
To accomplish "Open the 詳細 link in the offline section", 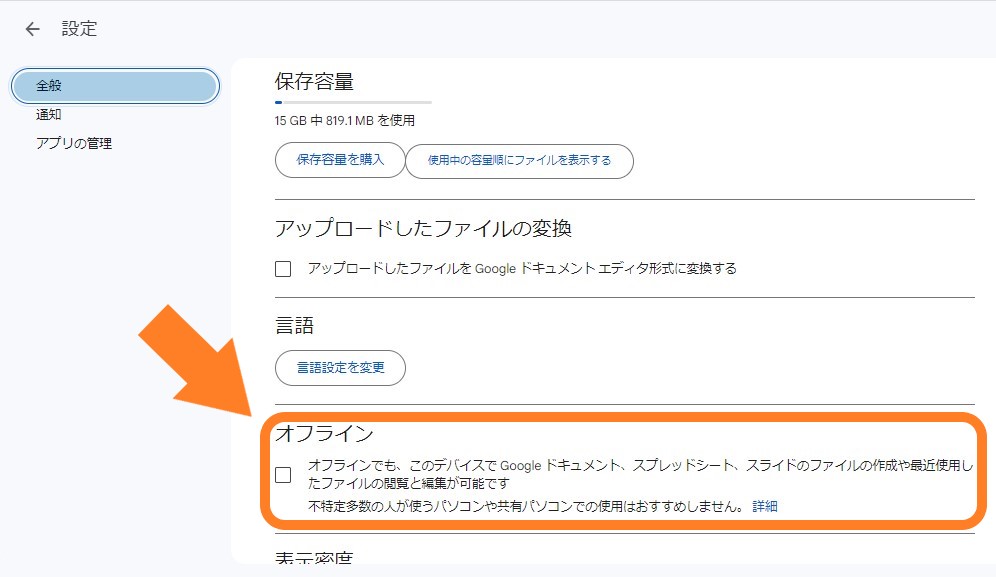I will tap(765, 506).
